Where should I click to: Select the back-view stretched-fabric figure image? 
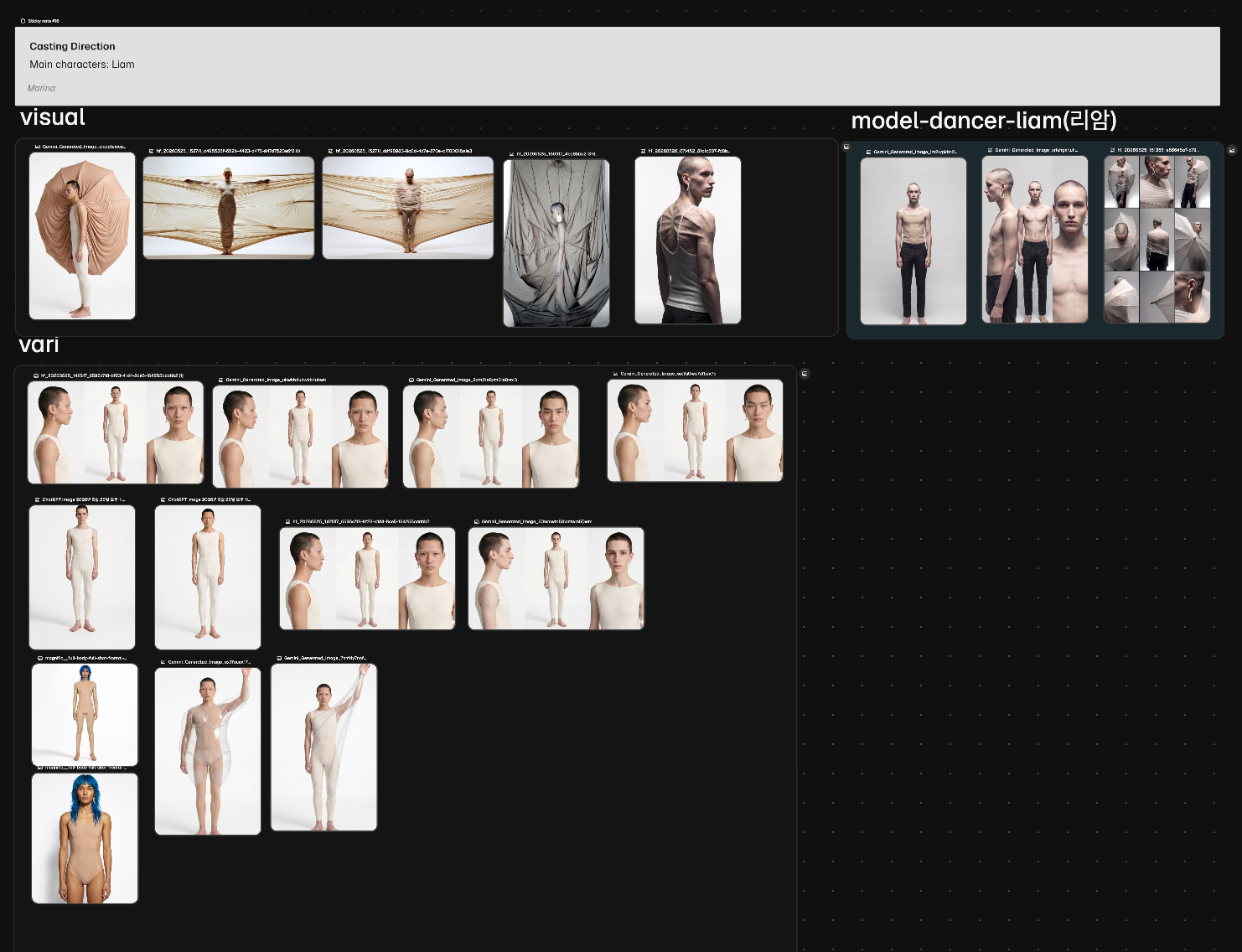coord(408,208)
